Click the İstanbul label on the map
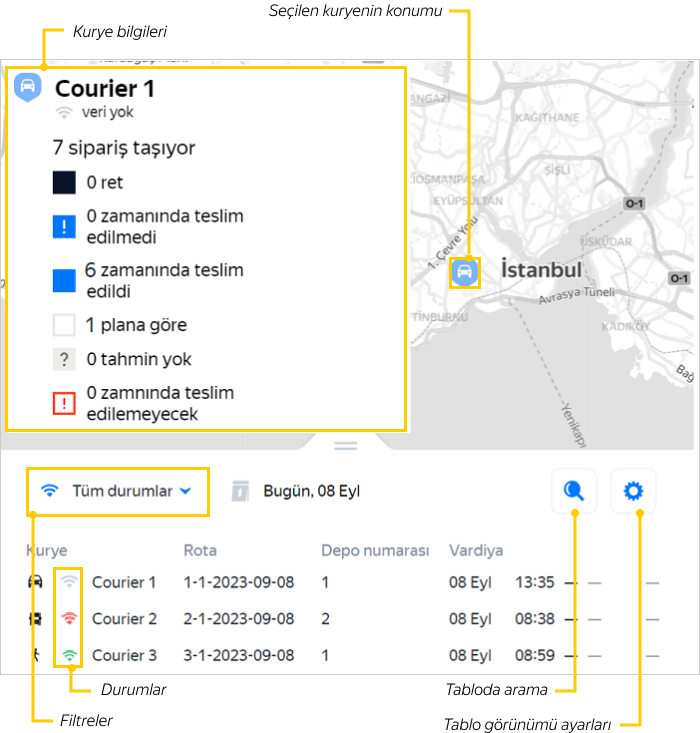Screen dimensions: 700x733 541,271
